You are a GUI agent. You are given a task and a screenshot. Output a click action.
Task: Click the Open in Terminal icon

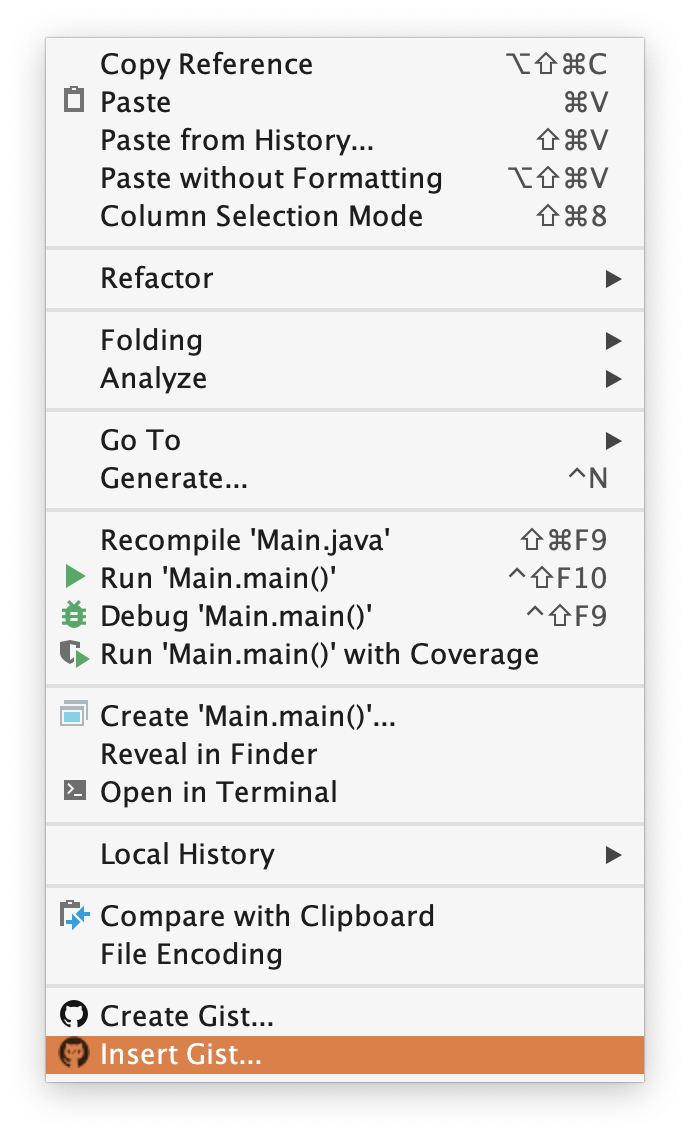pyautogui.click(x=74, y=792)
